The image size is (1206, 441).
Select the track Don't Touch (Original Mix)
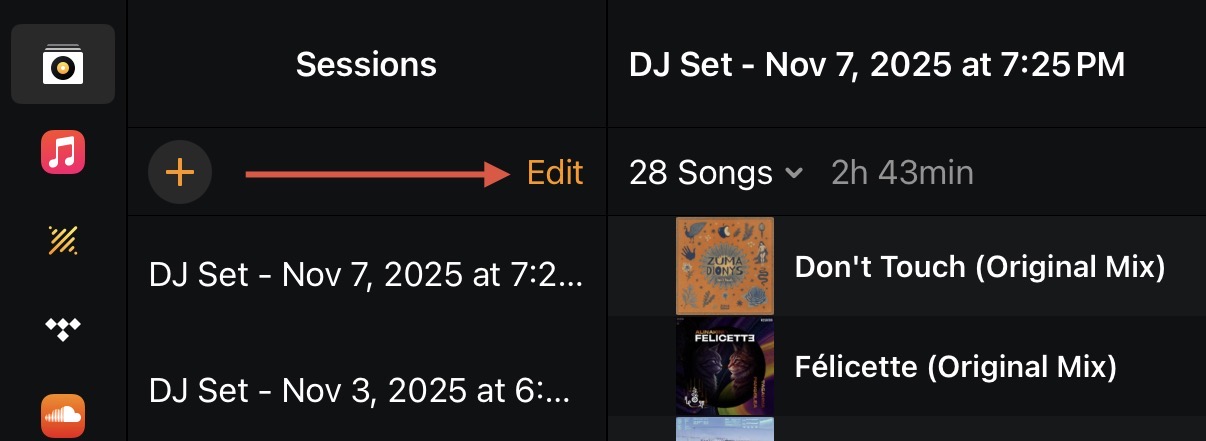click(980, 267)
